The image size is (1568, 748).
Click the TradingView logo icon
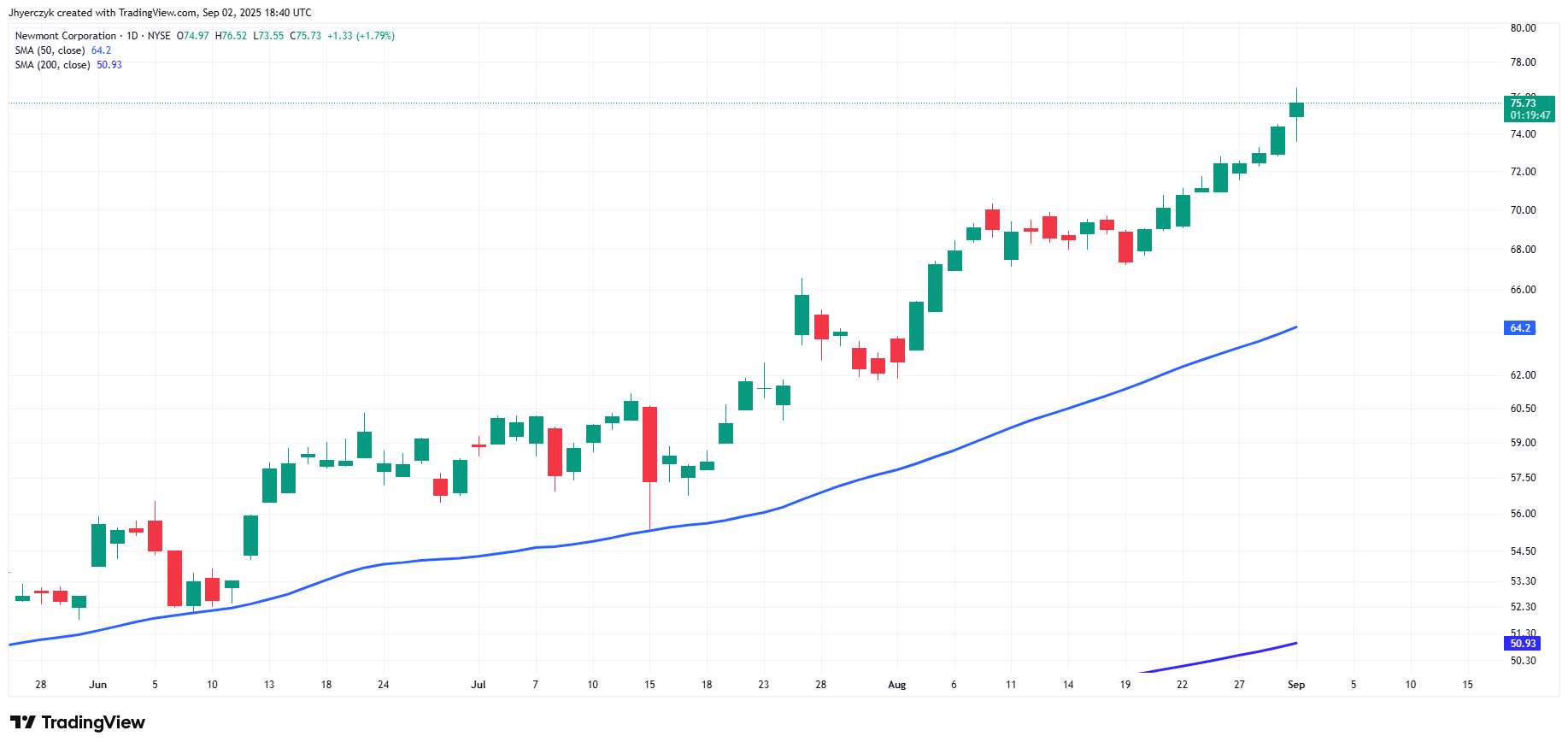pyautogui.click(x=22, y=722)
